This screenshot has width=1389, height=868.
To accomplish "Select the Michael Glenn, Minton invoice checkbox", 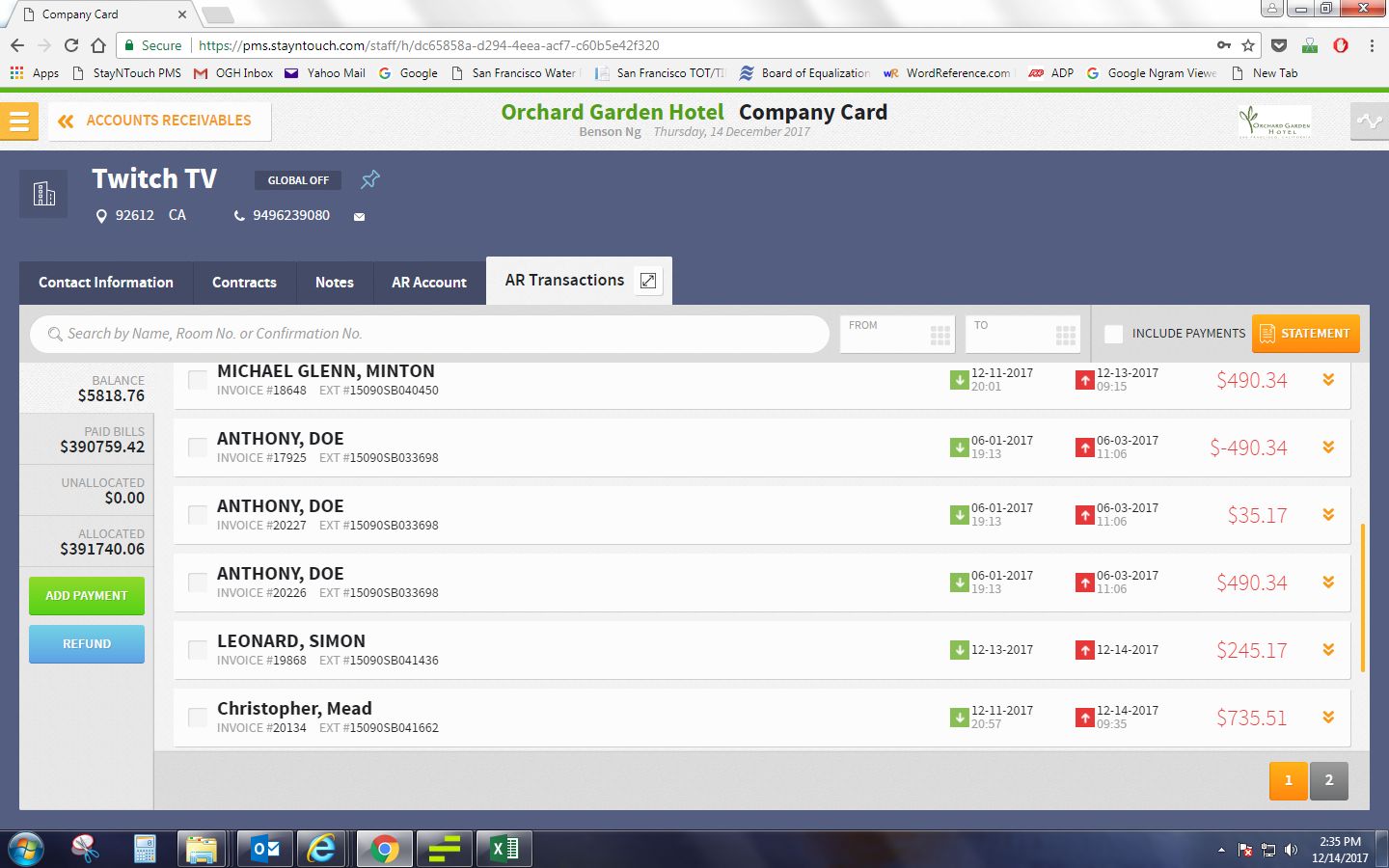I will [197, 380].
